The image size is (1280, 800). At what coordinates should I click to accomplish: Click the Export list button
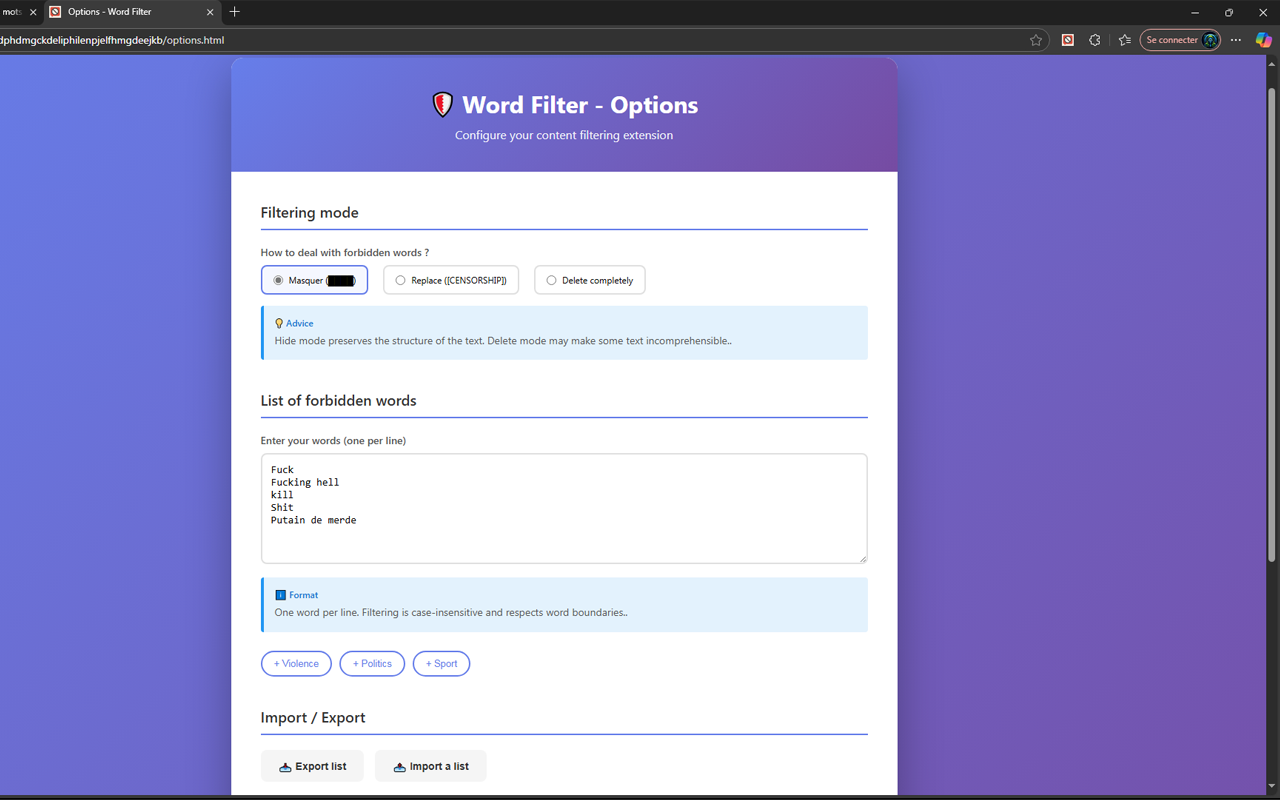click(312, 765)
